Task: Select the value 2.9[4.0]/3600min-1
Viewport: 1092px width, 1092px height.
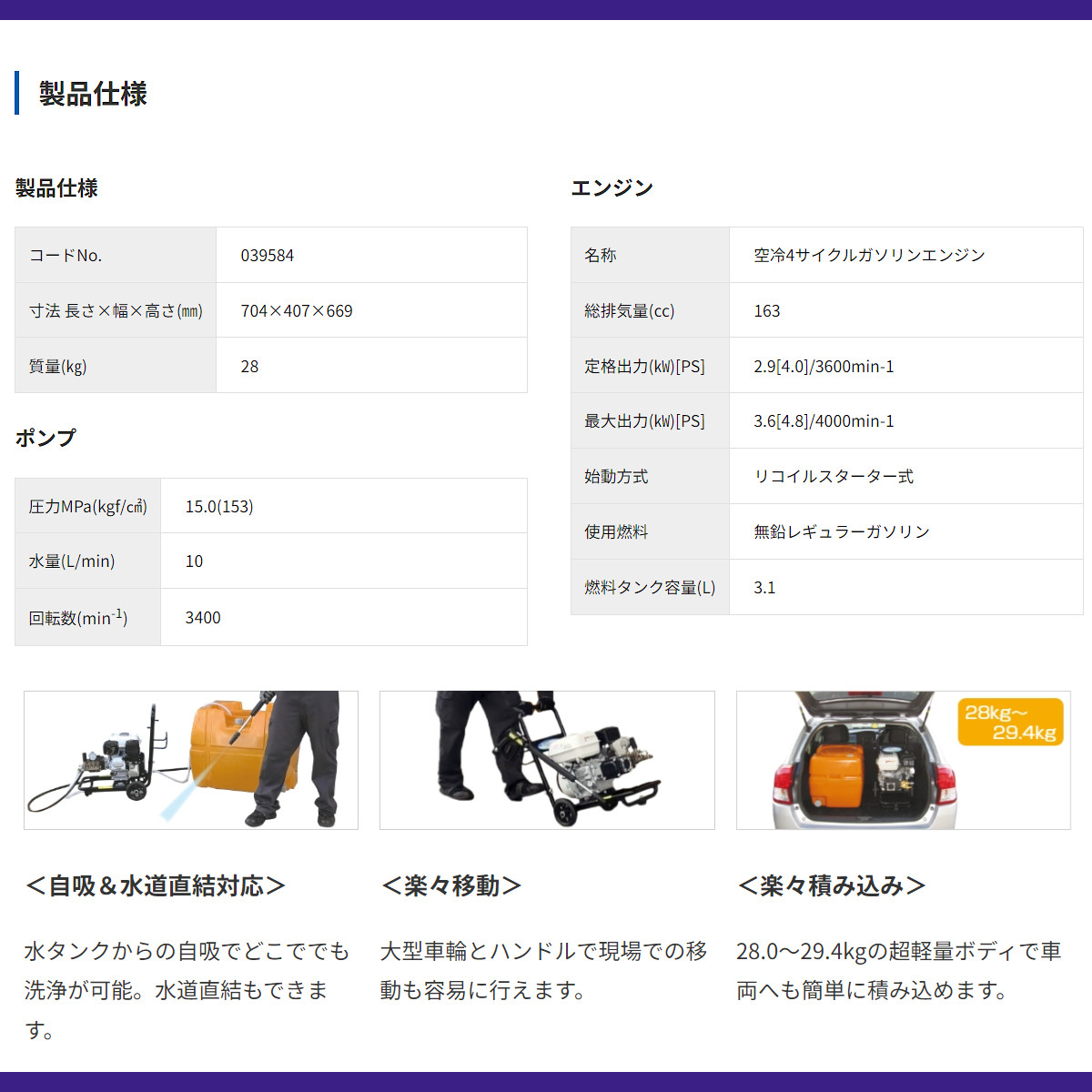Action: click(824, 367)
